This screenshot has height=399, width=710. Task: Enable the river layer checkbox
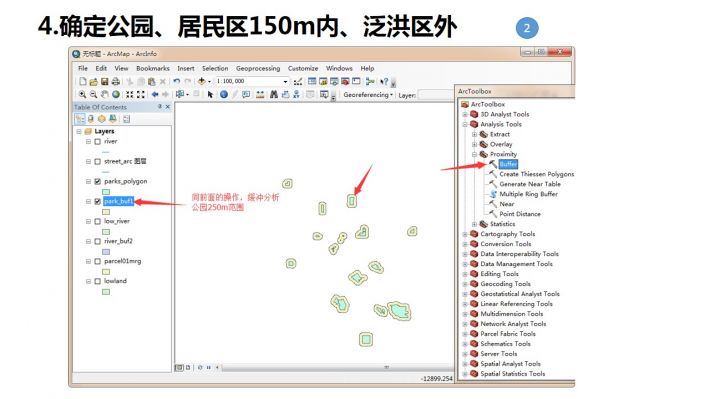97,141
